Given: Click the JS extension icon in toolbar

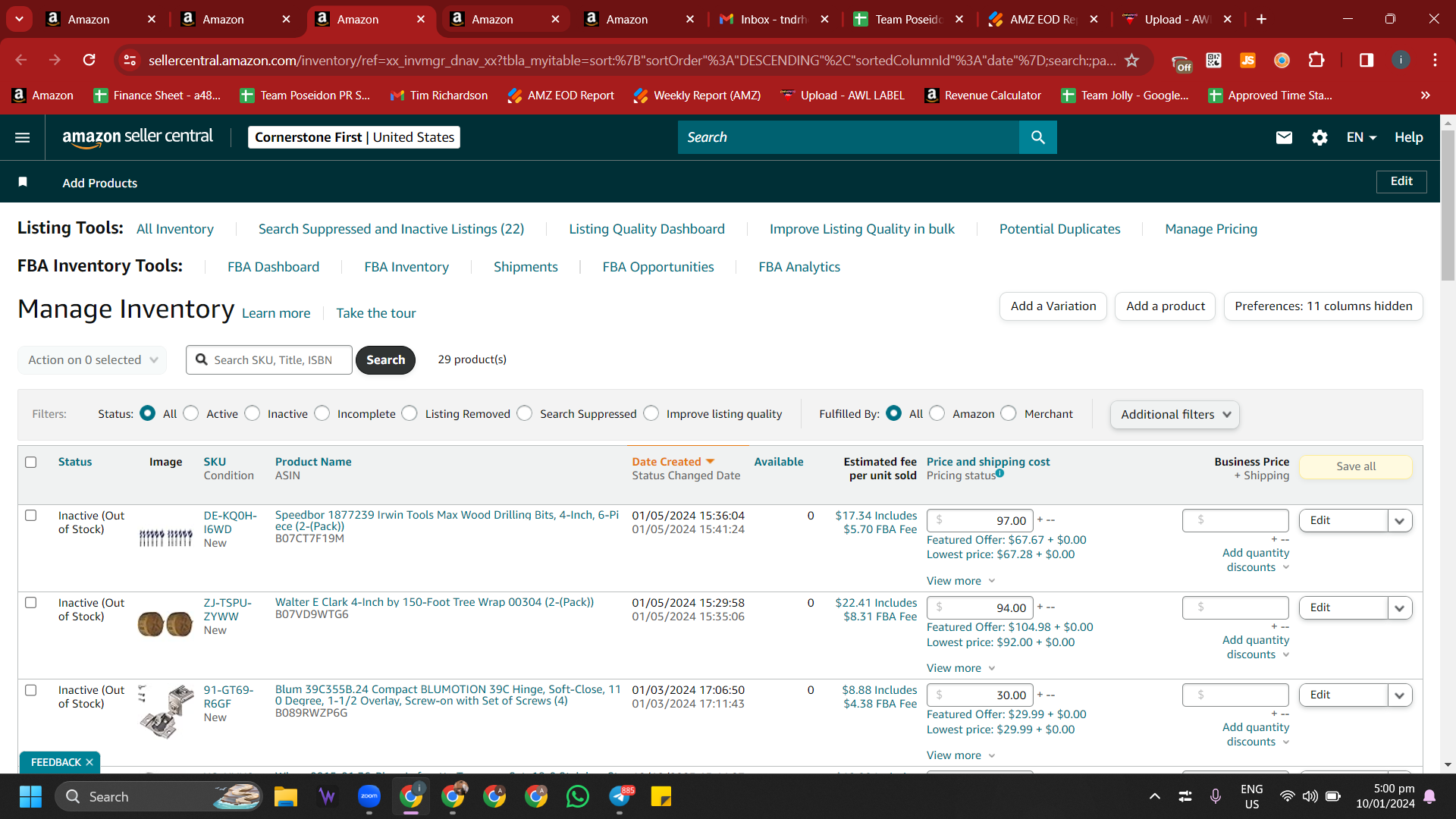Looking at the screenshot, I should point(1247,60).
